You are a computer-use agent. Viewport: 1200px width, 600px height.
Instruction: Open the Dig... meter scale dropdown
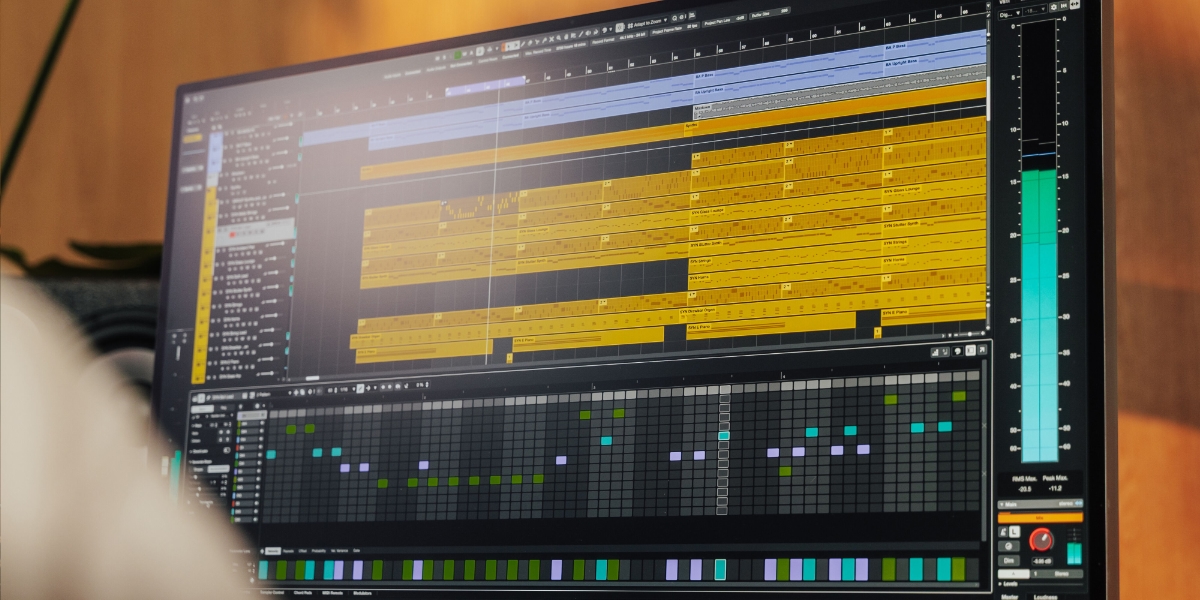[1011, 14]
